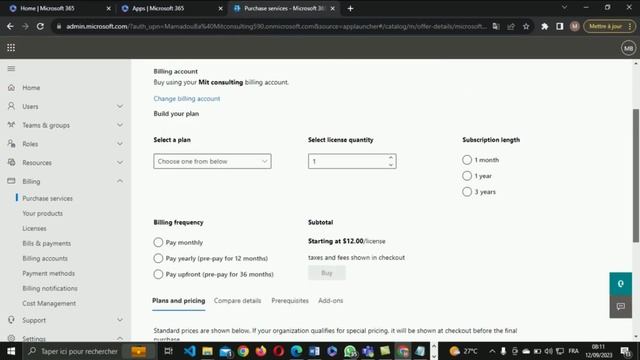The image size is (640, 360).
Task: Open Licenses in Billing menu
Action: 34,229
